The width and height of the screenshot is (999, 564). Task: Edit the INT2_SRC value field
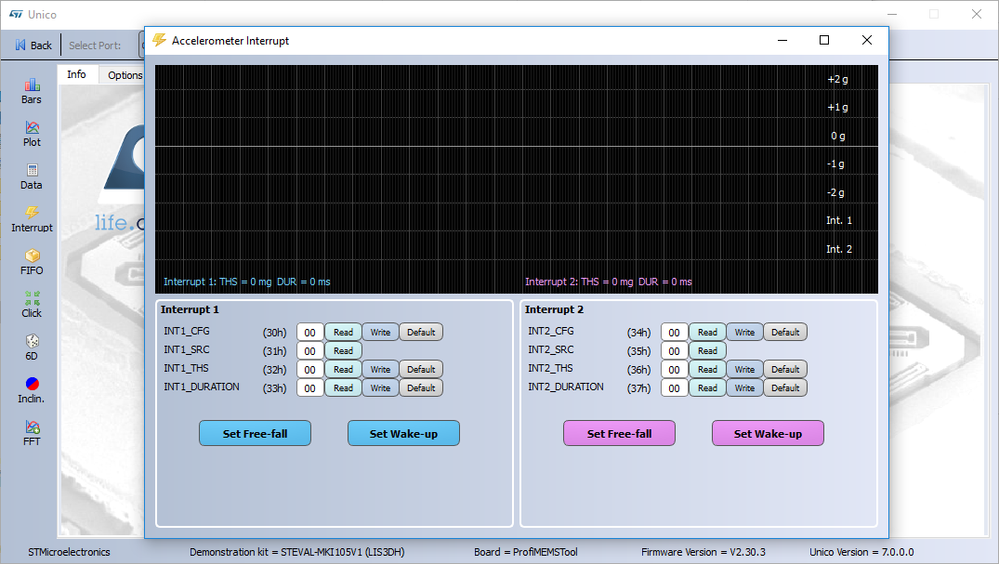[x=674, y=351]
